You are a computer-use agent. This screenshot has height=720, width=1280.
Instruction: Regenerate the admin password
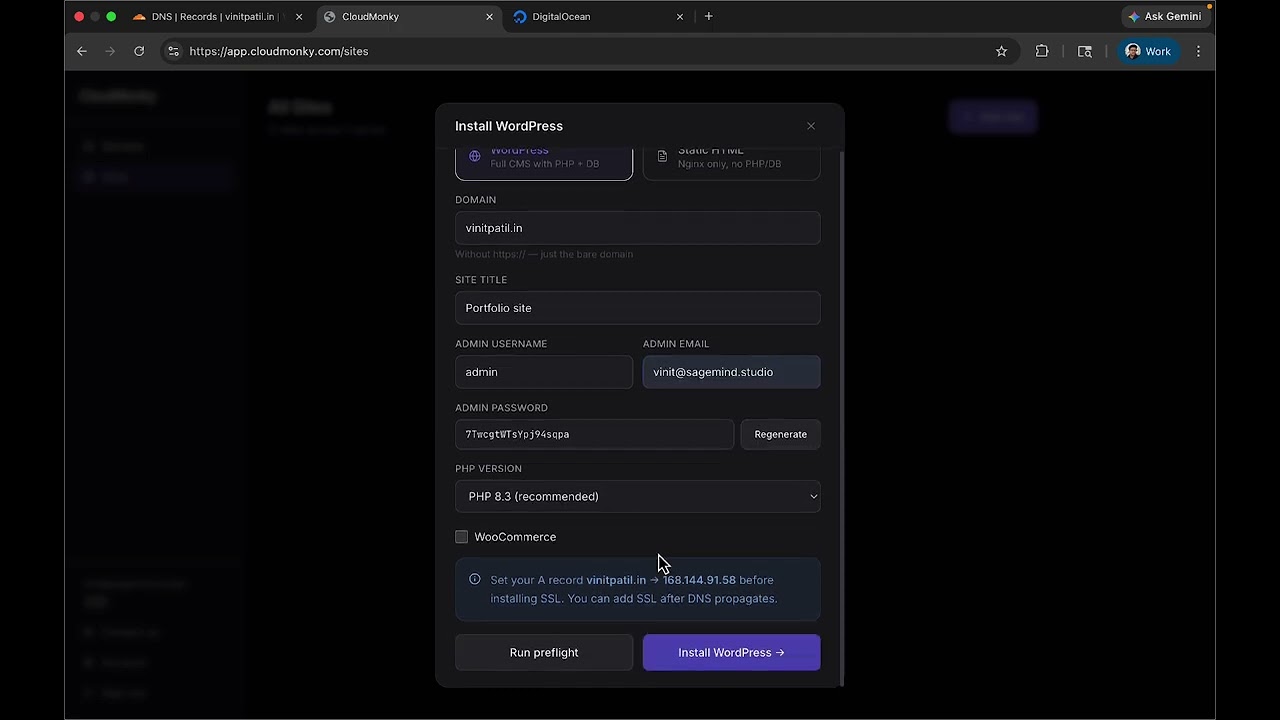(x=781, y=434)
